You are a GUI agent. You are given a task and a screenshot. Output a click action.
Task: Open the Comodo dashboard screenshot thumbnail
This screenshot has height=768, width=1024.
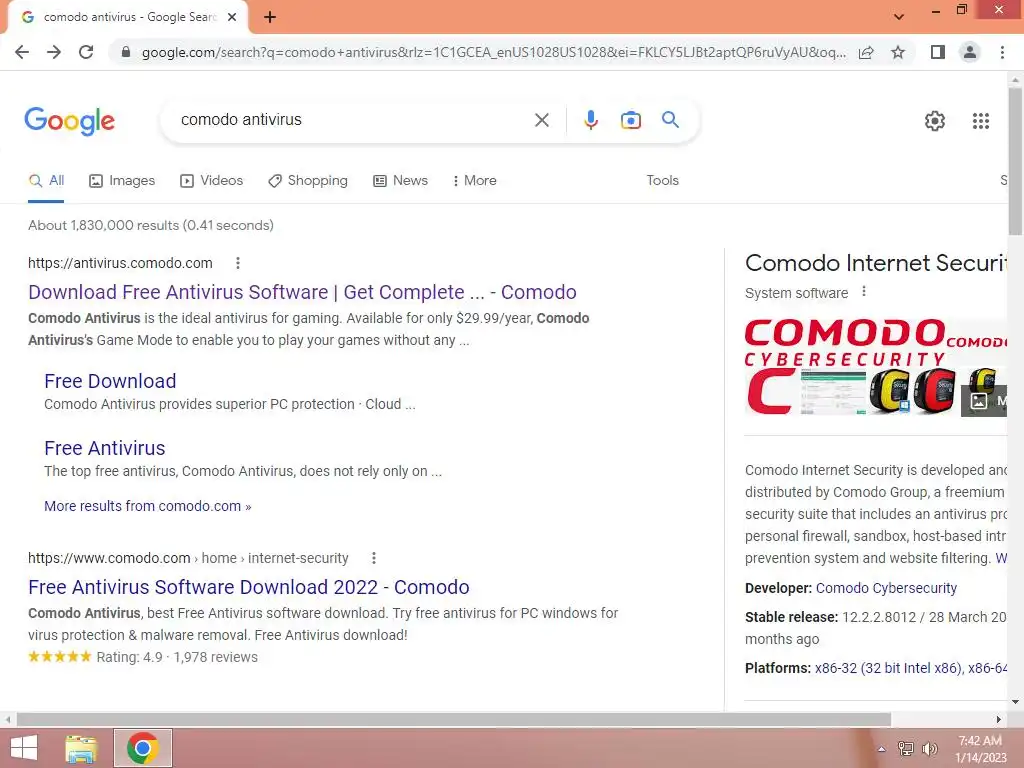coord(833,391)
